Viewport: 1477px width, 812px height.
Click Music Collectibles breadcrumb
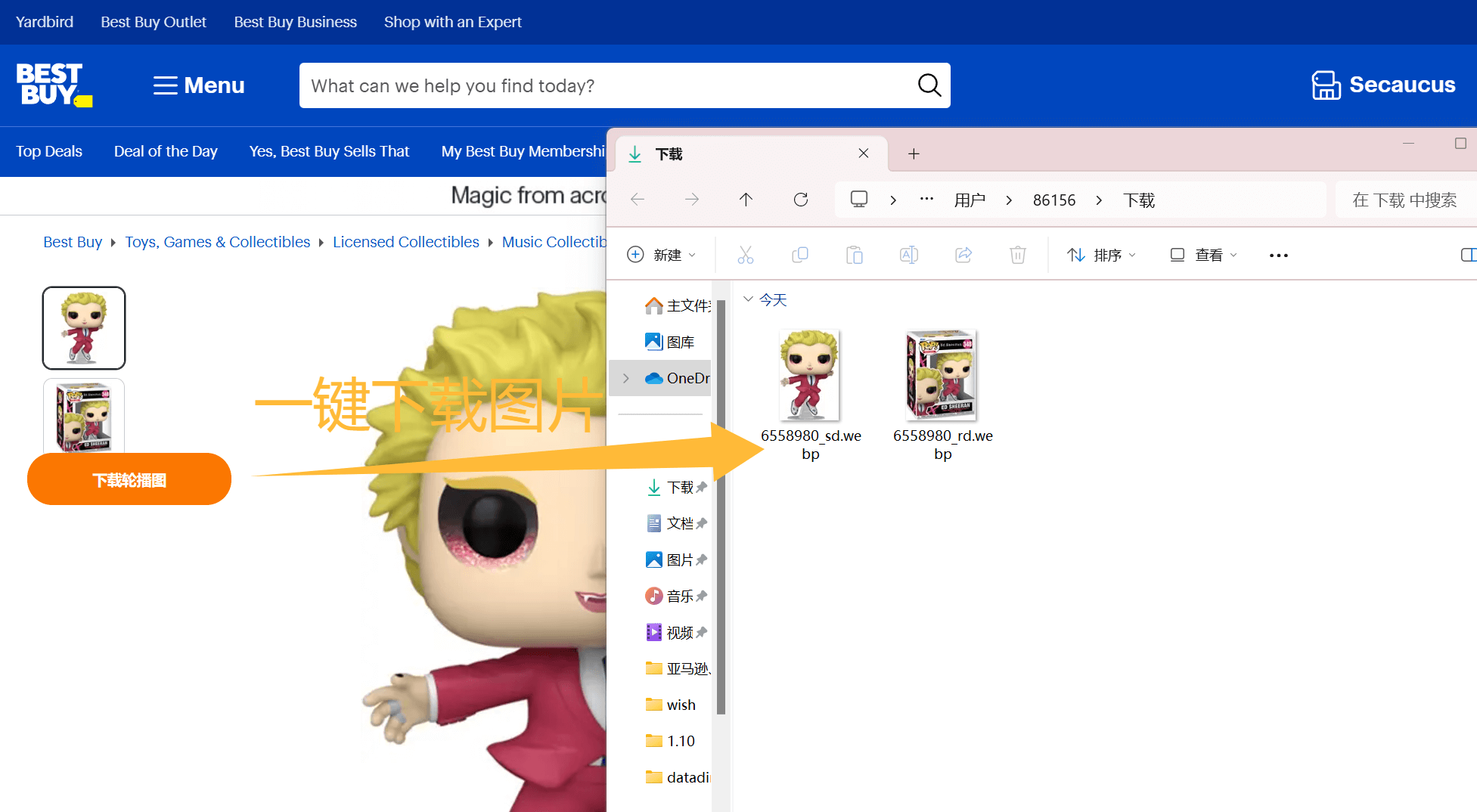pyautogui.click(x=554, y=242)
